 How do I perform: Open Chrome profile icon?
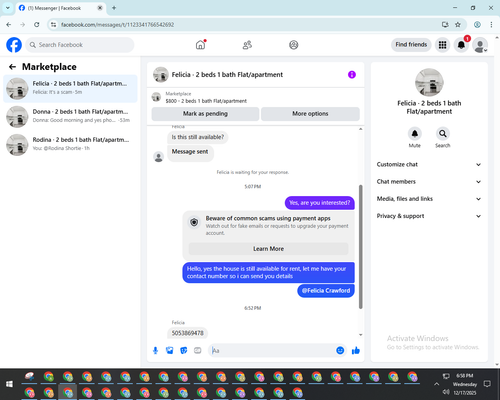click(477, 25)
